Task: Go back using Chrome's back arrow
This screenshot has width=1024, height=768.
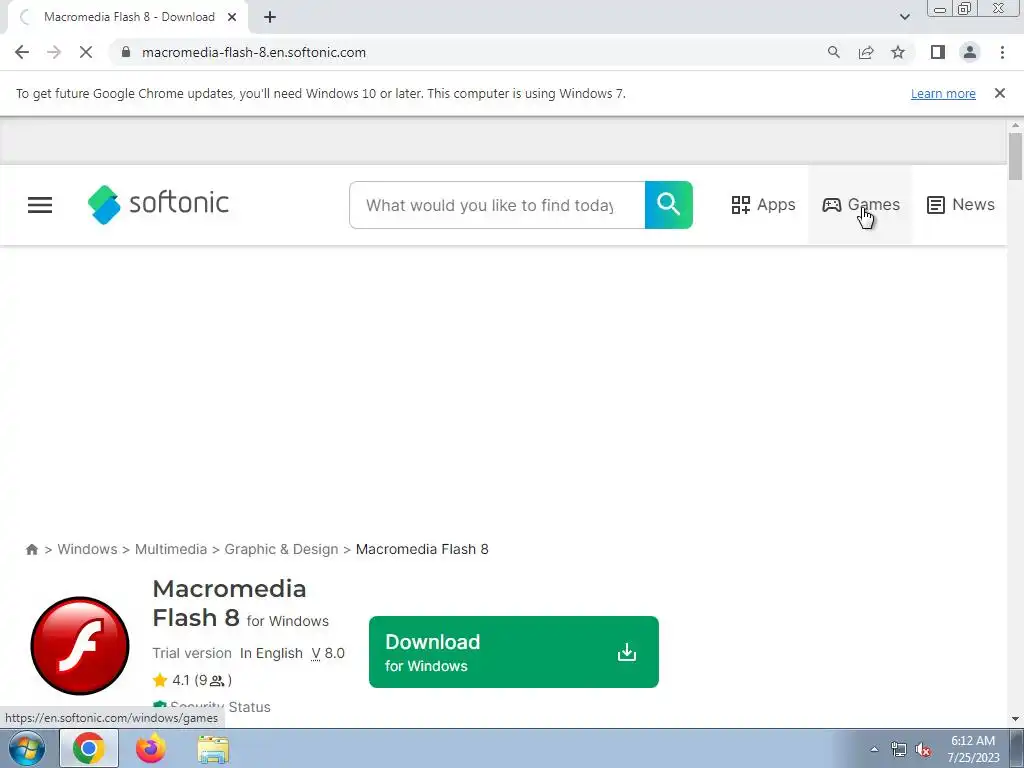Action: 22,52
